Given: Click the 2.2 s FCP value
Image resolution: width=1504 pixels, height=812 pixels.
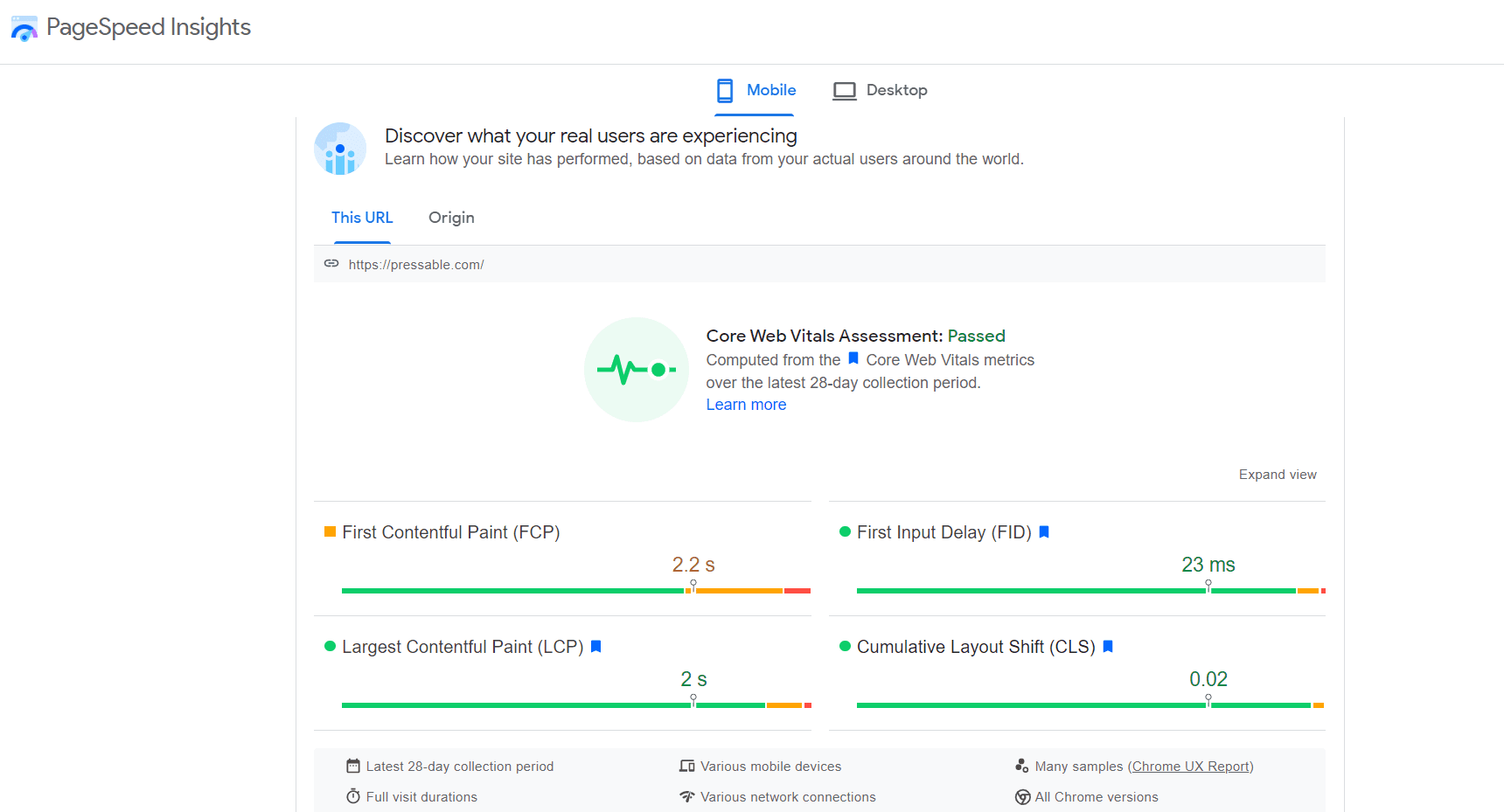Looking at the screenshot, I should 693,565.
